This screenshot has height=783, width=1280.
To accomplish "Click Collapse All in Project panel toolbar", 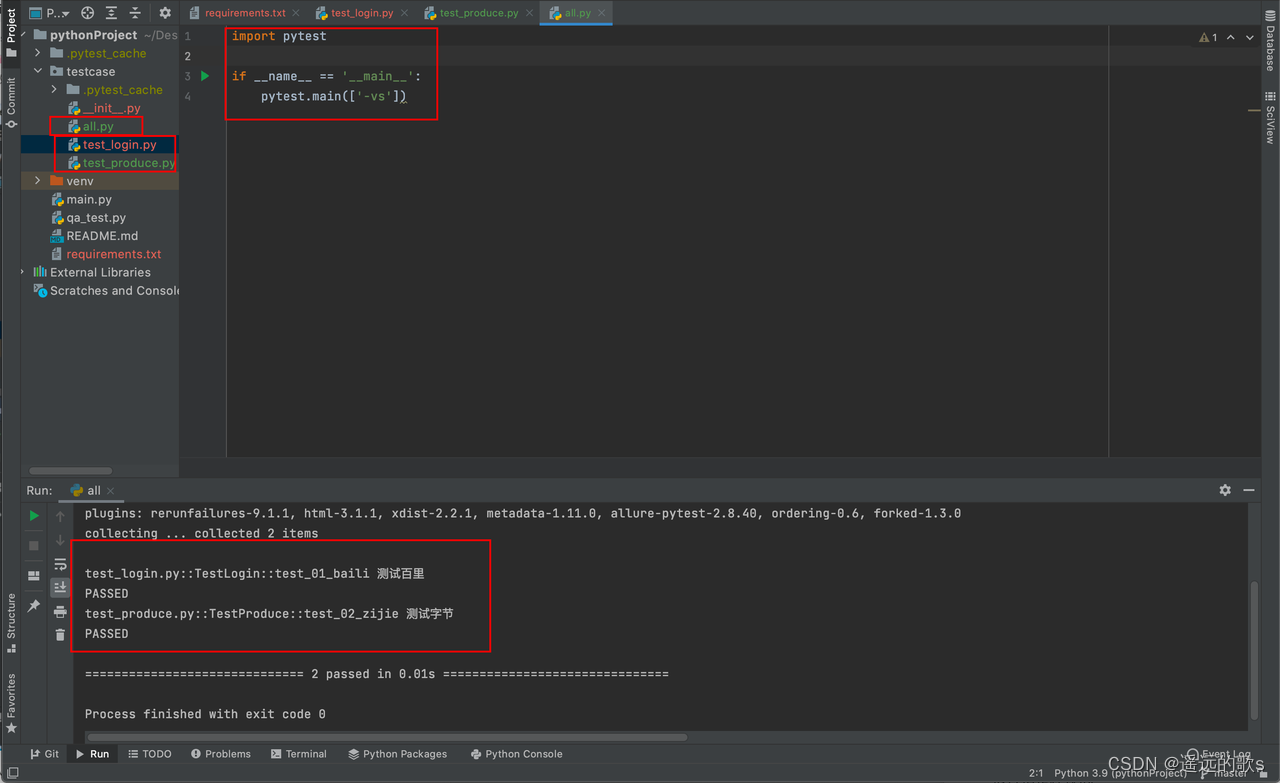I will [x=135, y=13].
